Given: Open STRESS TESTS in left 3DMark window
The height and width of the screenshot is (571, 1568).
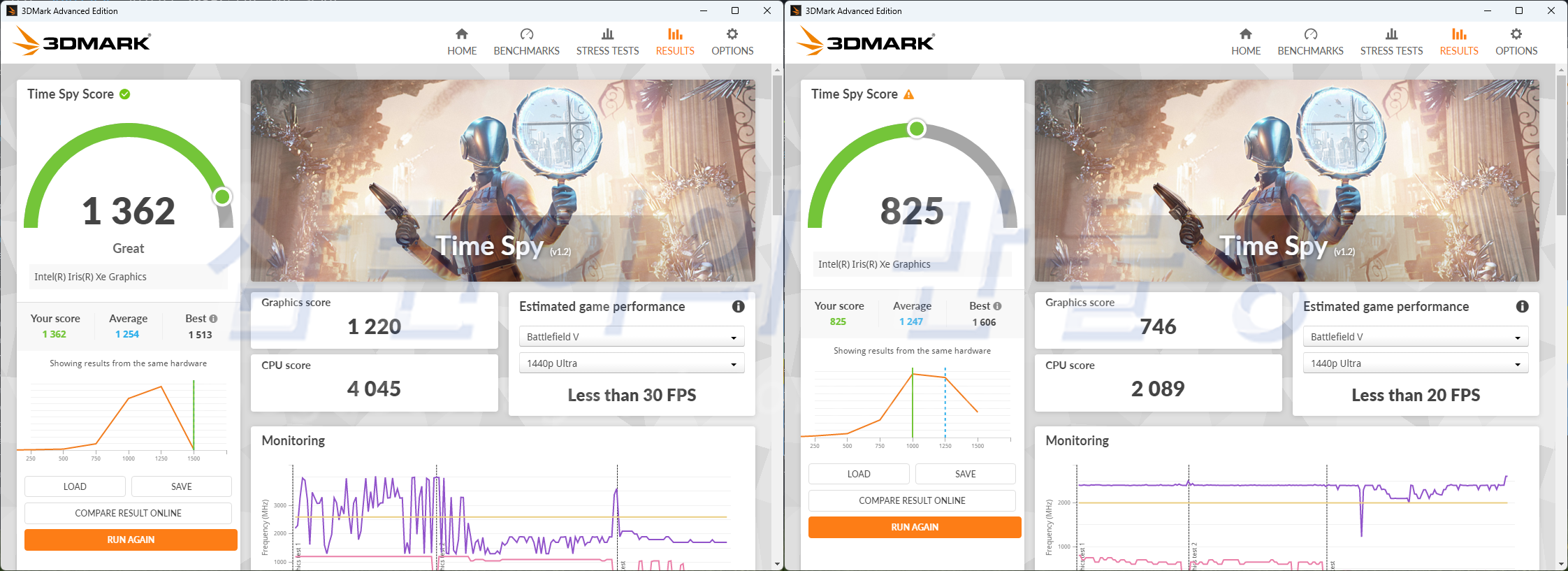Looking at the screenshot, I should tap(607, 42).
